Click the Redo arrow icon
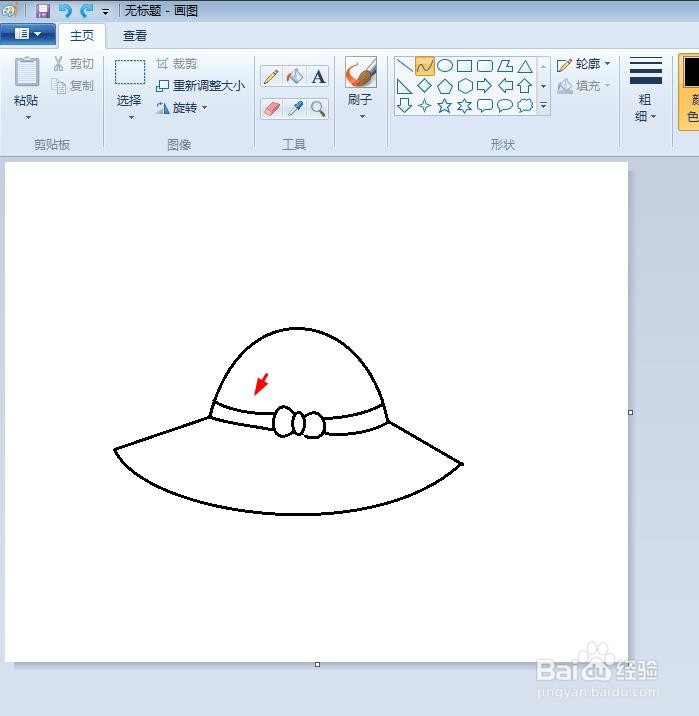Viewport: 699px width, 716px height. [x=86, y=11]
